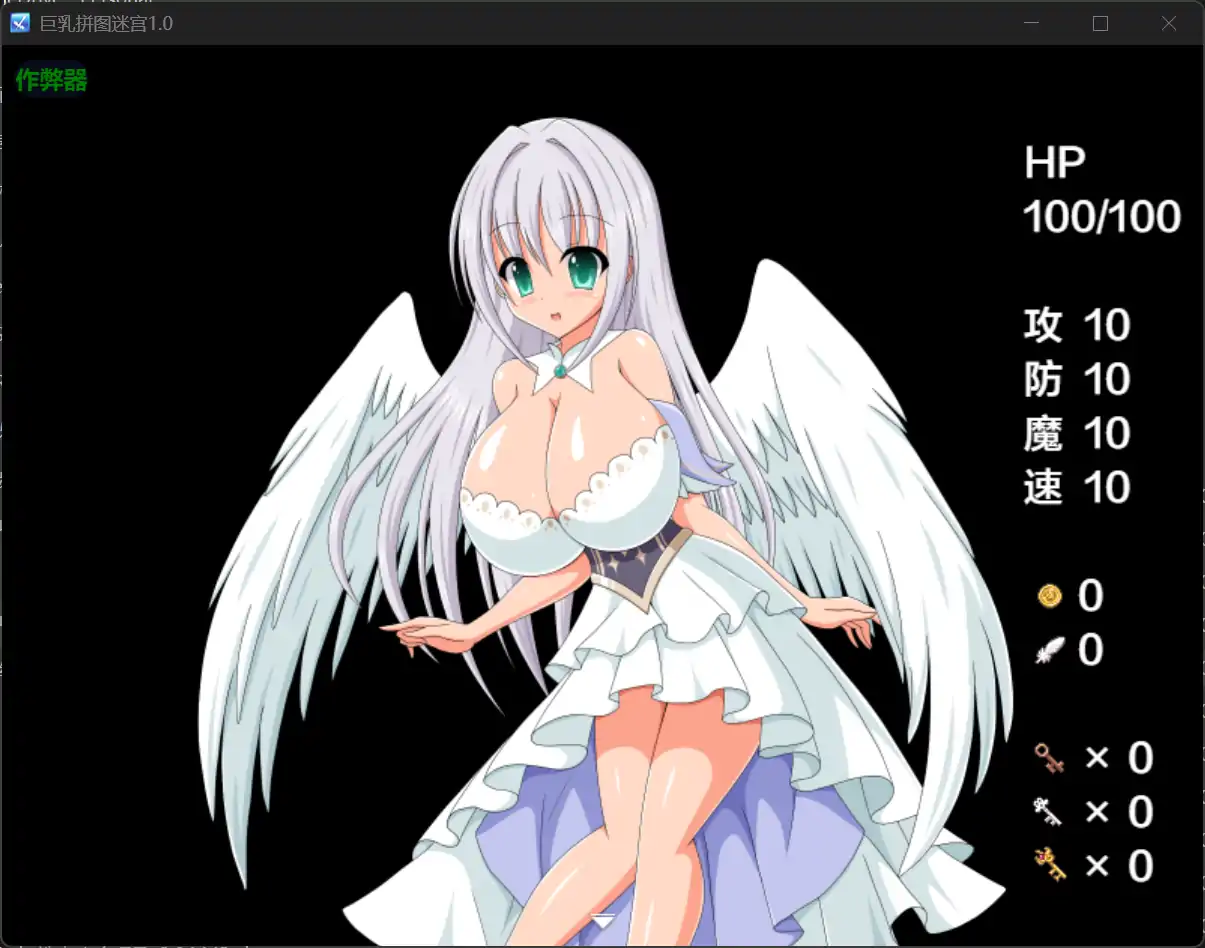Image resolution: width=1205 pixels, height=948 pixels.
Task: Click the game's sword icon in the title bar
Action: pos(18,22)
